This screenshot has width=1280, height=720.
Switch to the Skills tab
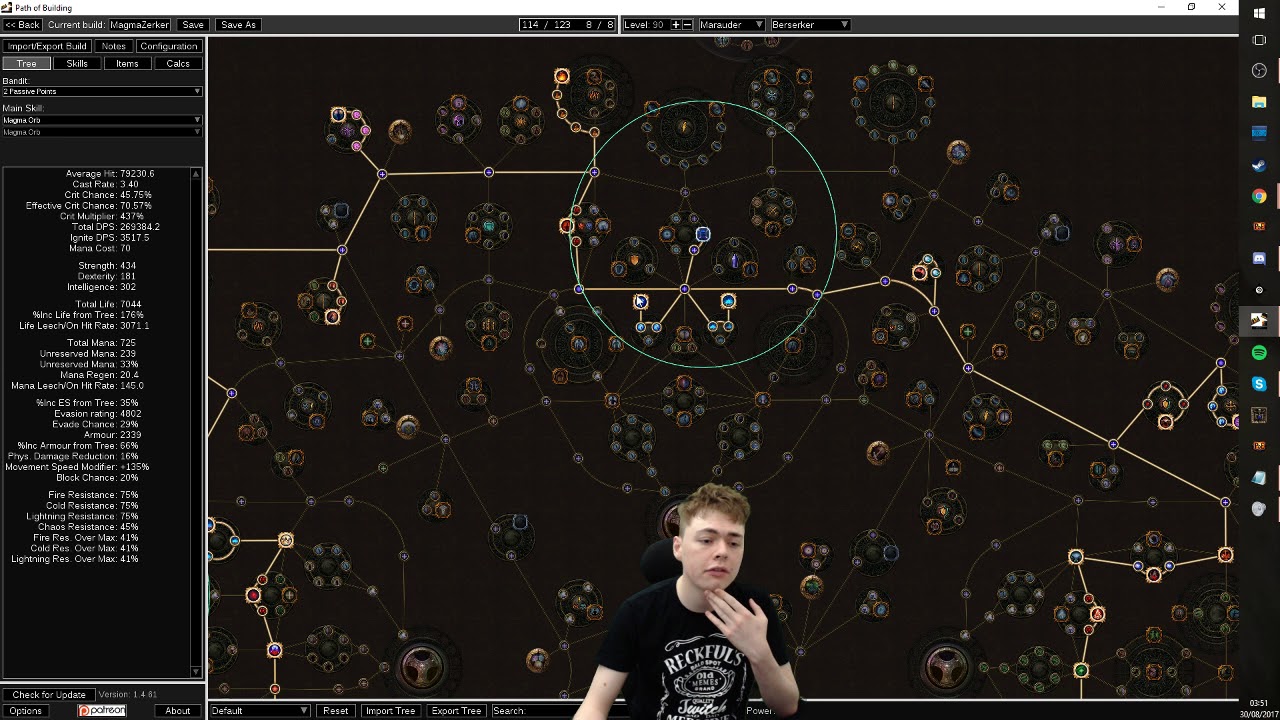(77, 64)
